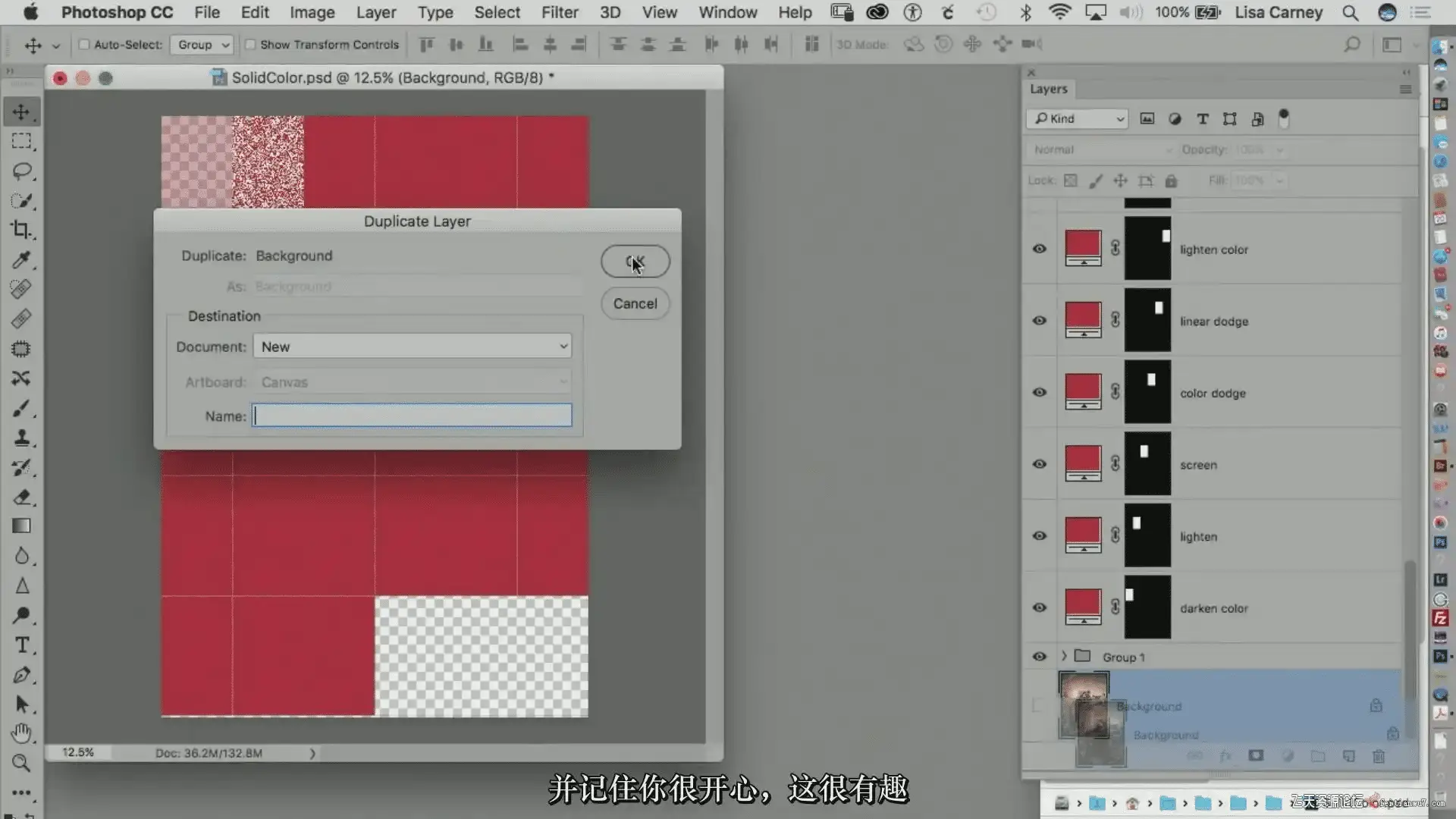Select the Crop tool

[x=21, y=230]
